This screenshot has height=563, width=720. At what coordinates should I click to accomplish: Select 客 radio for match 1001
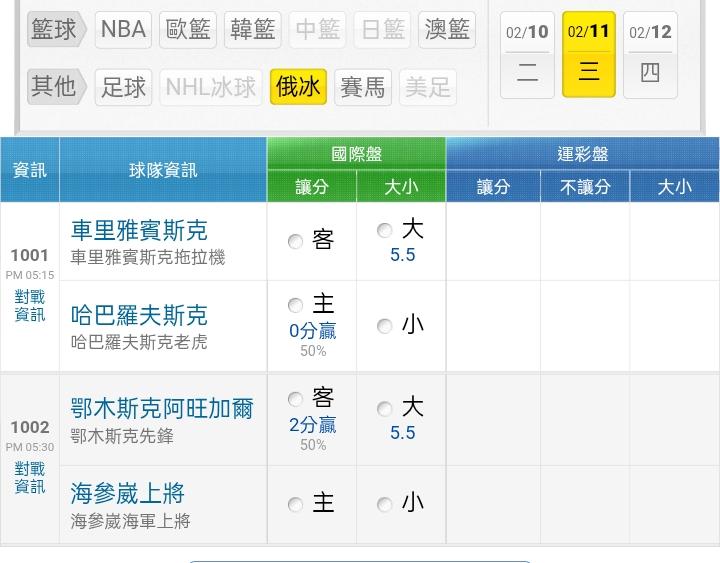[x=295, y=241]
